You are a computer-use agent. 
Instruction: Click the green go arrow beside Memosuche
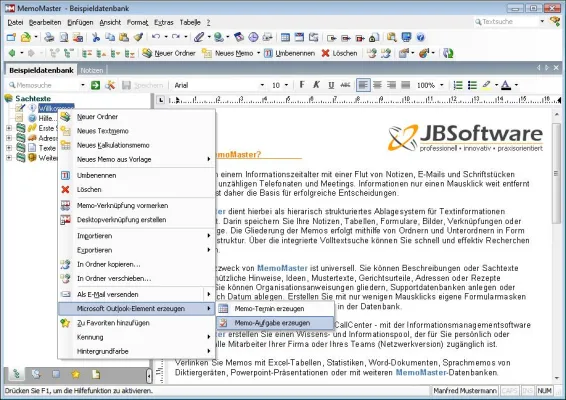[95, 85]
